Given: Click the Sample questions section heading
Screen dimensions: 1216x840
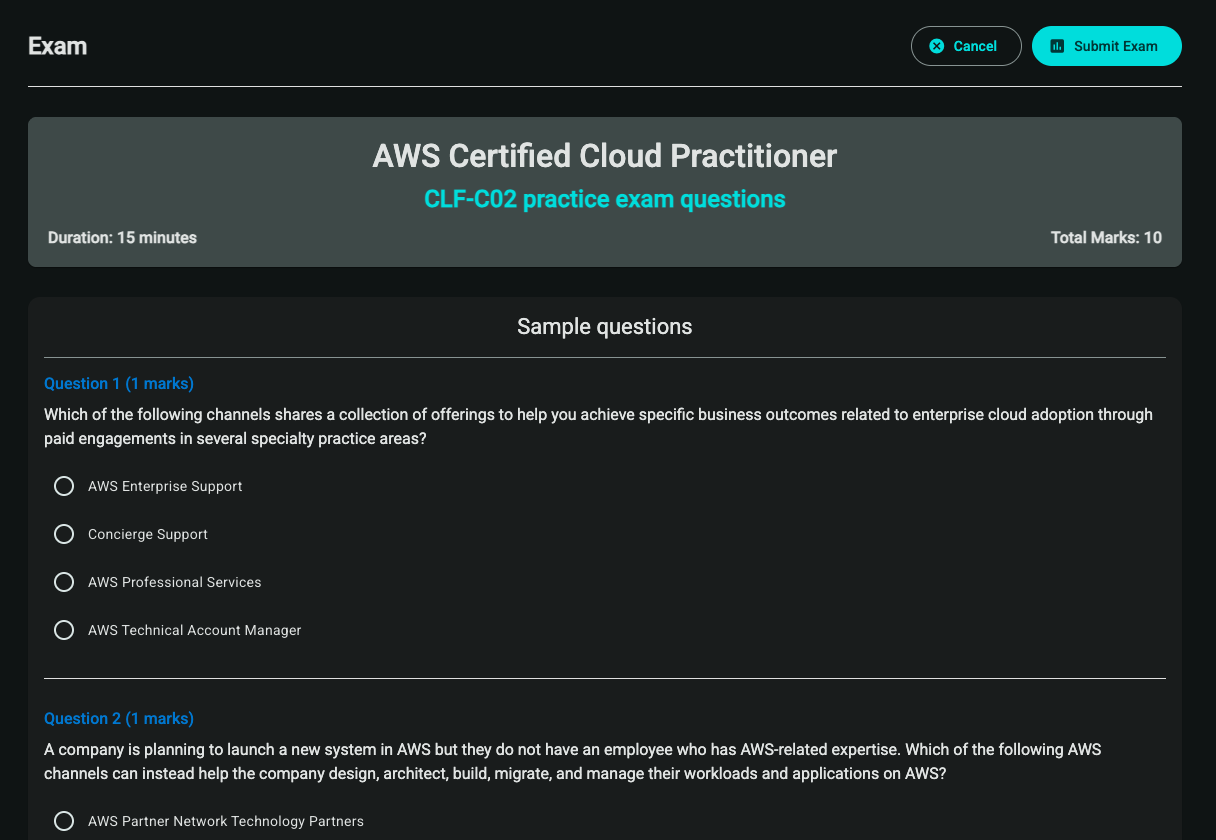Looking at the screenshot, I should (604, 327).
